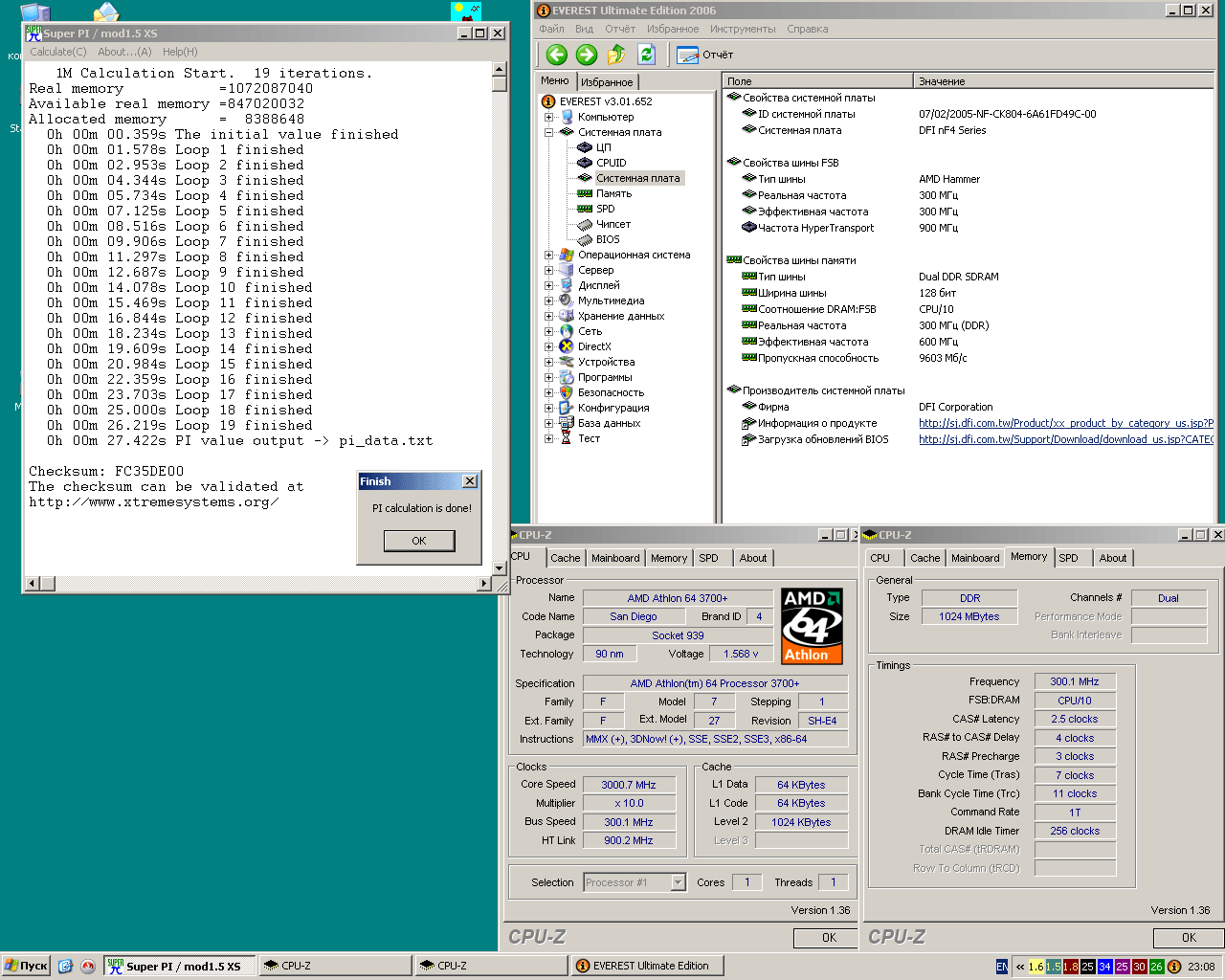Open the Calculate(C) menu in Super PI
Image resolution: width=1225 pixels, height=980 pixels.
tap(57, 52)
